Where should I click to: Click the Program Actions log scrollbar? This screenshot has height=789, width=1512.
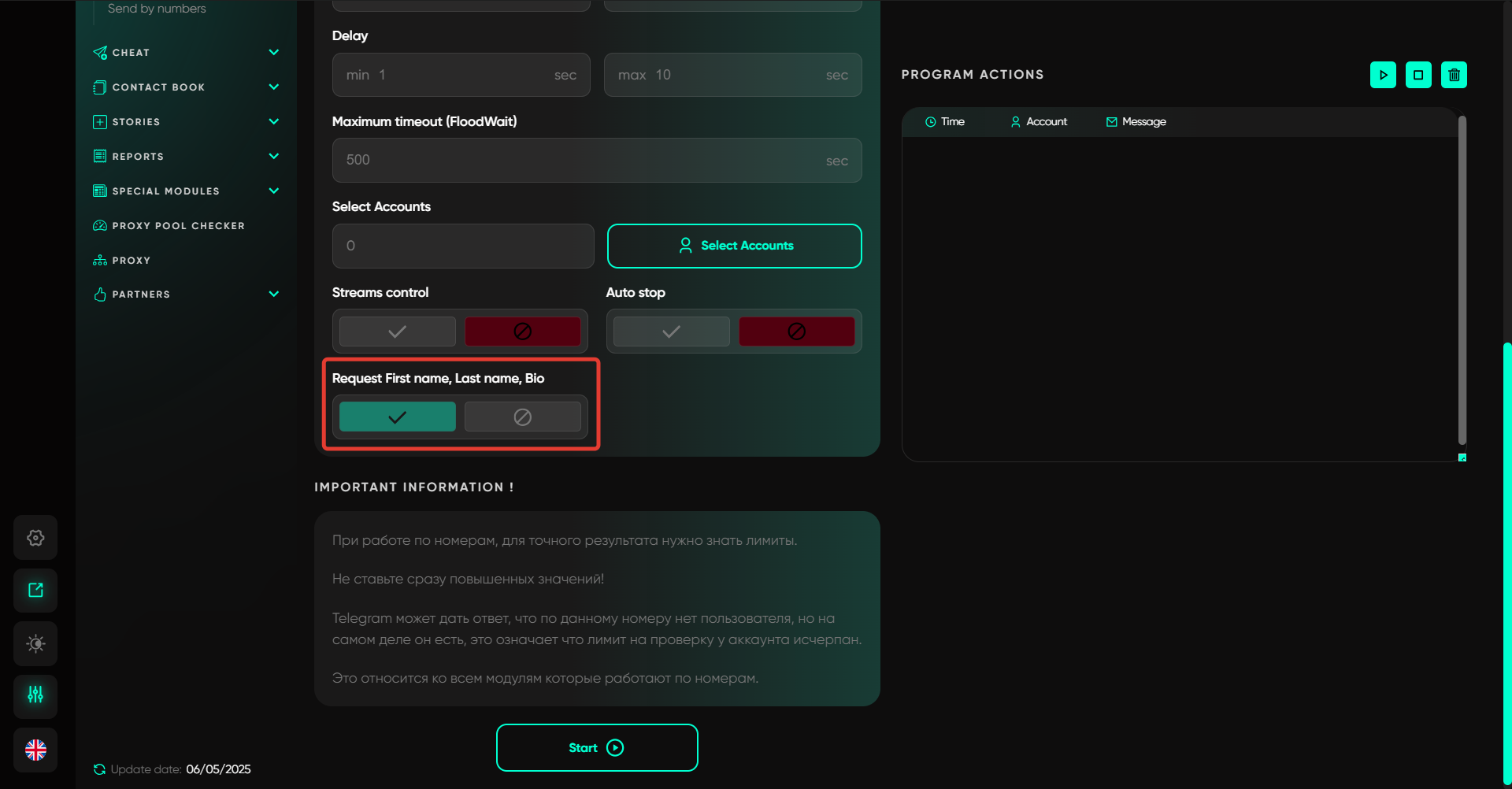click(1462, 280)
